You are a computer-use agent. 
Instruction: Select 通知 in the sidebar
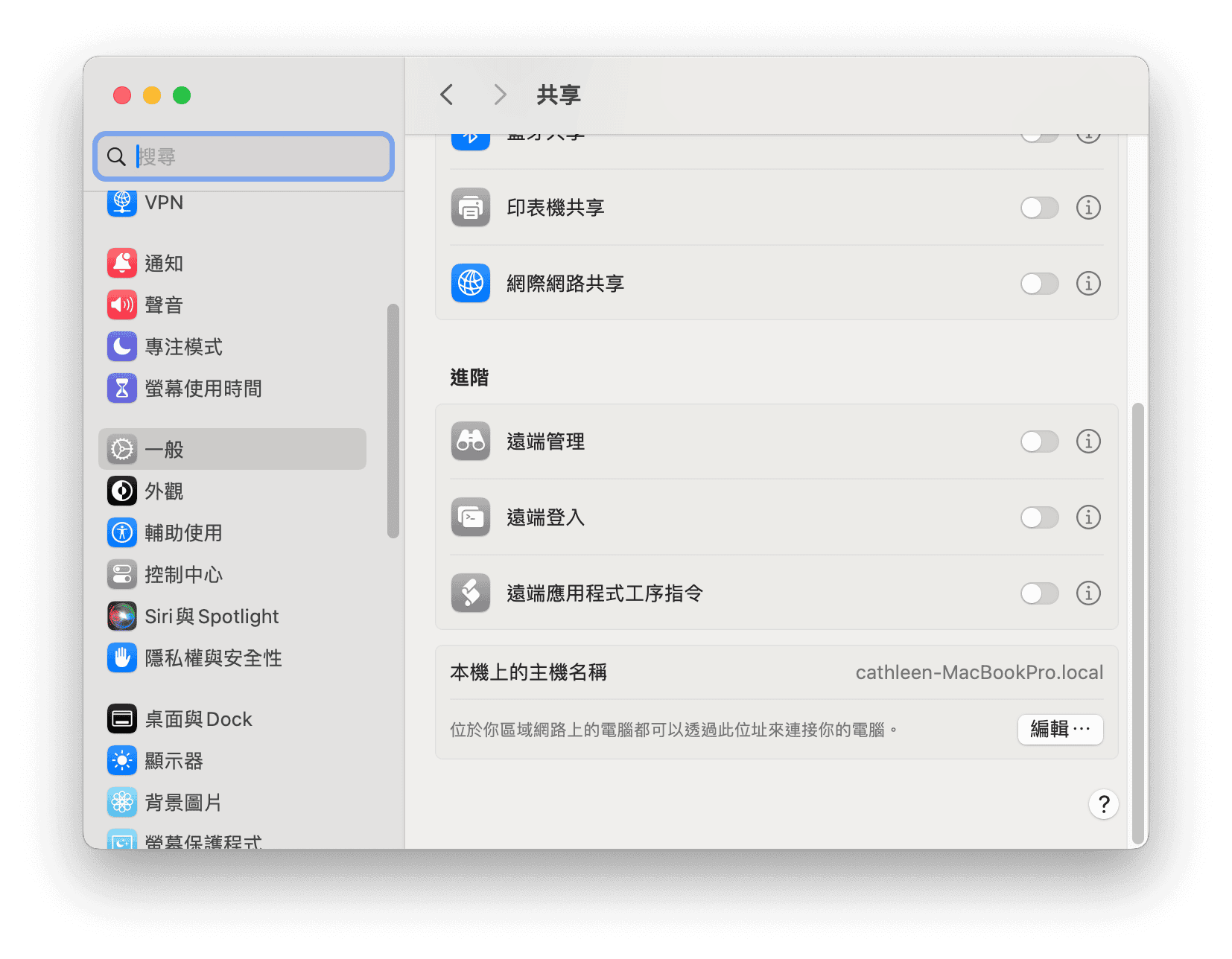tap(231, 263)
